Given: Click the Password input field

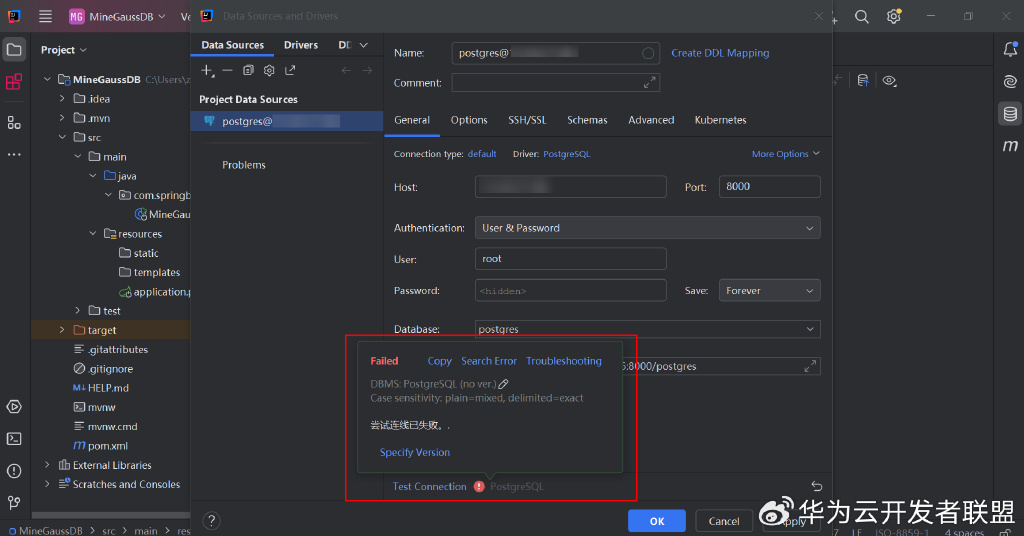Looking at the screenshot, I should click(571, 291).
